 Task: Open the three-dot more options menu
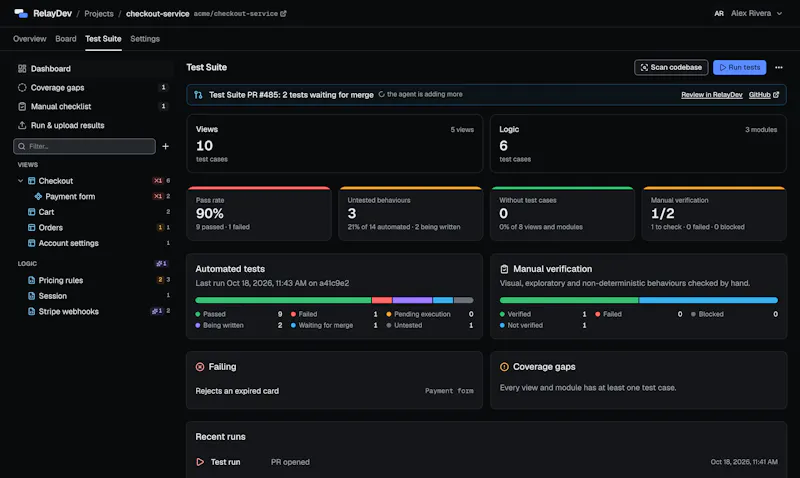779,67
